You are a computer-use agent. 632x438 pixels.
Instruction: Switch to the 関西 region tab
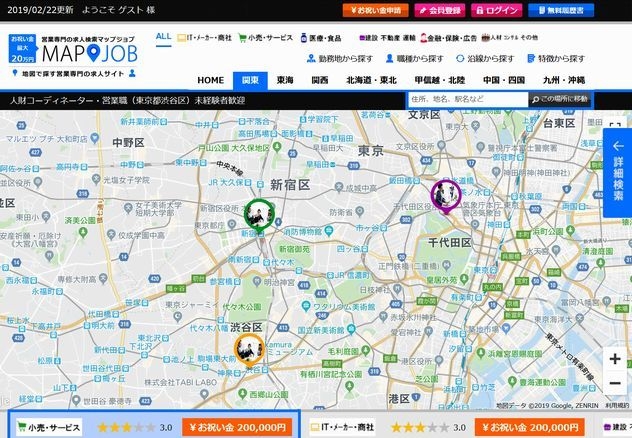(x=320, y=80)
